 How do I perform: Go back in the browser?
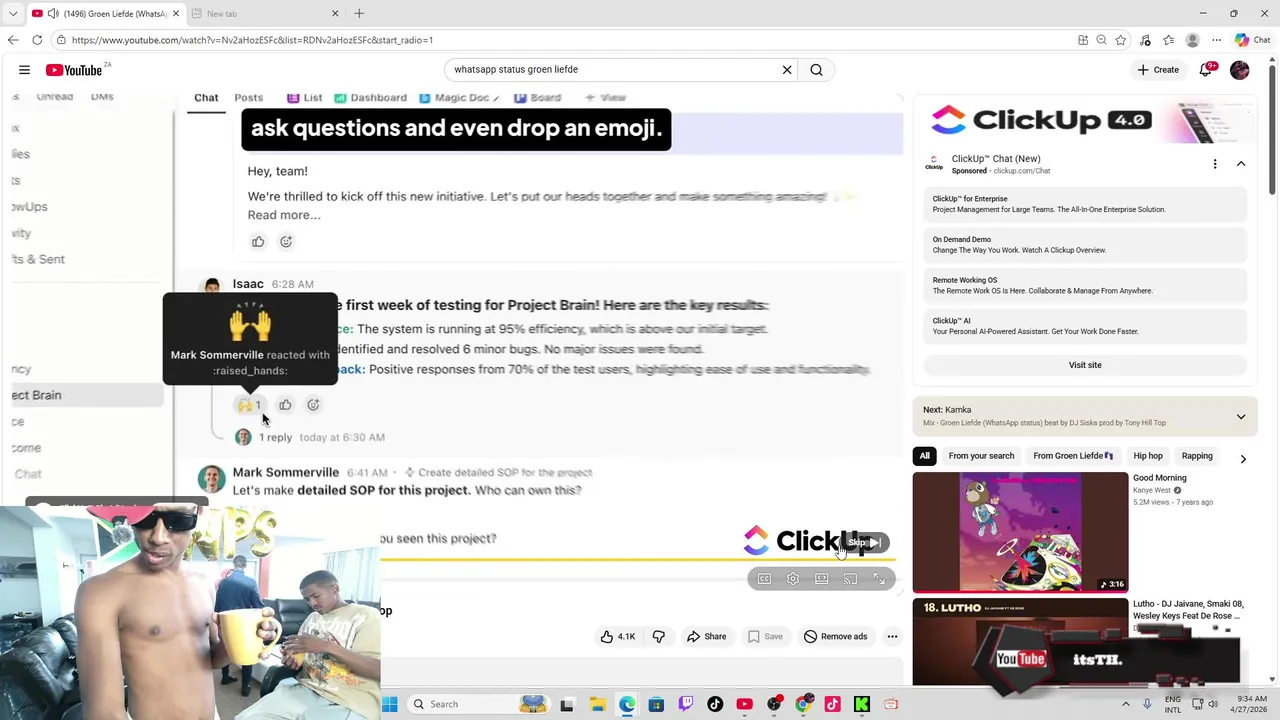click(x=13, y=40)
